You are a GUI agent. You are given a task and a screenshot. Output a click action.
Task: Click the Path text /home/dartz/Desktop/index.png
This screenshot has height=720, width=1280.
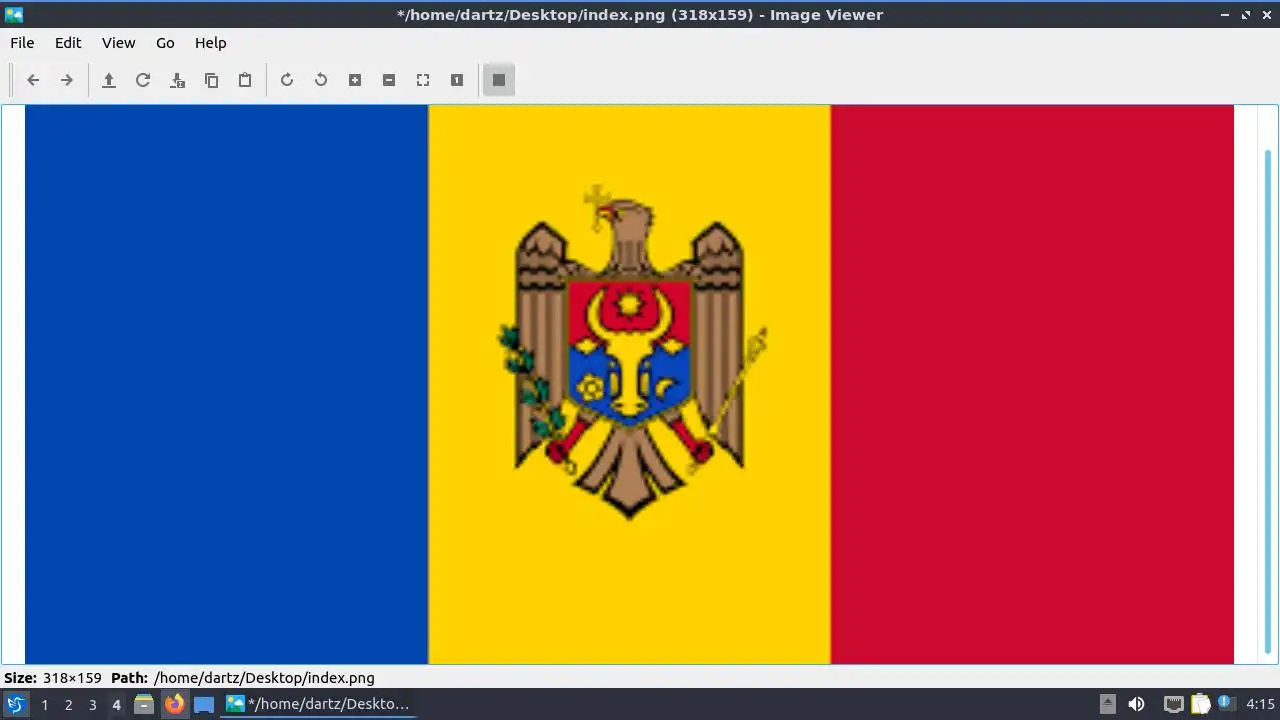(264, 678)
